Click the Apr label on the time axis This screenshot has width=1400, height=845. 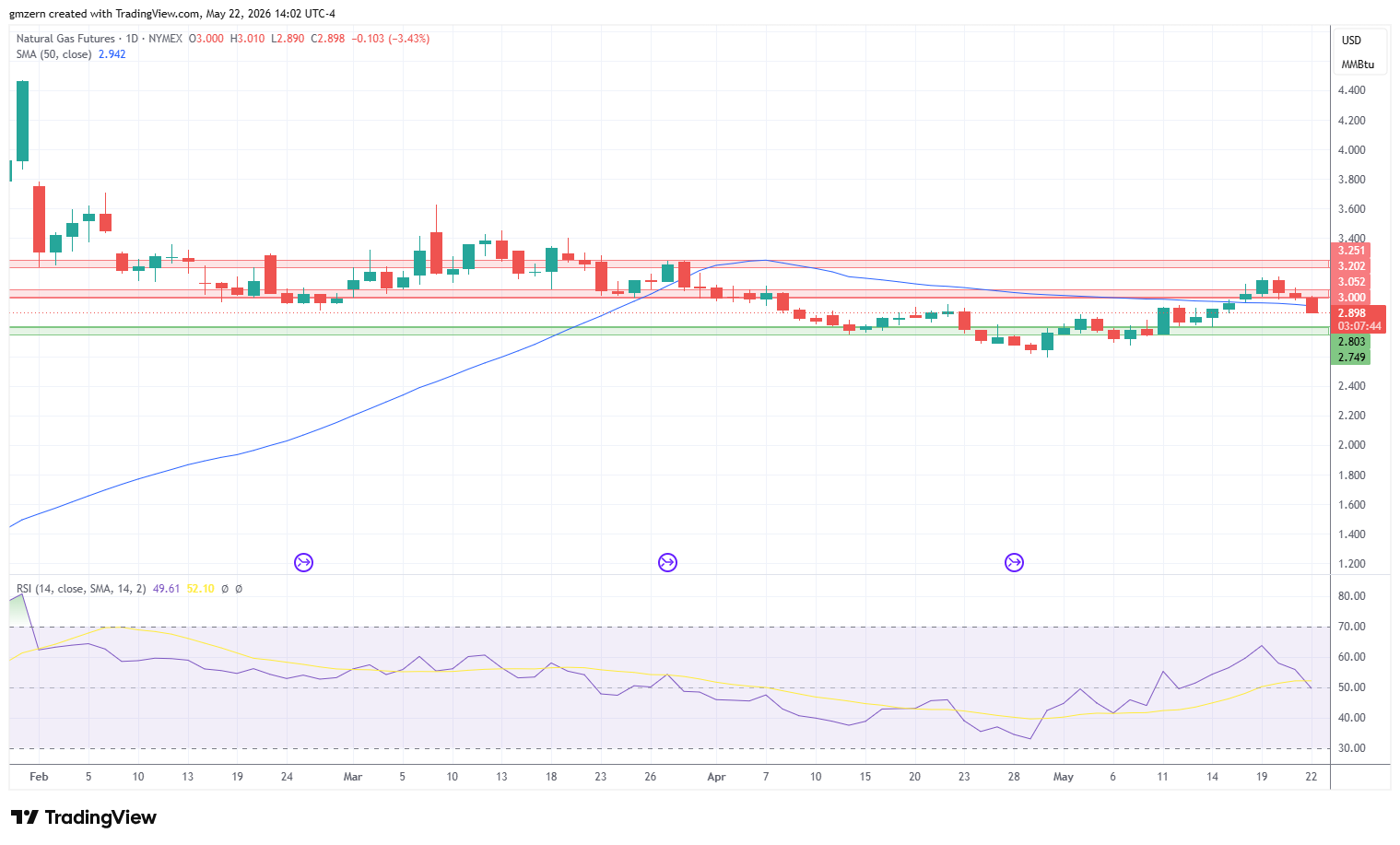point(716,777)
